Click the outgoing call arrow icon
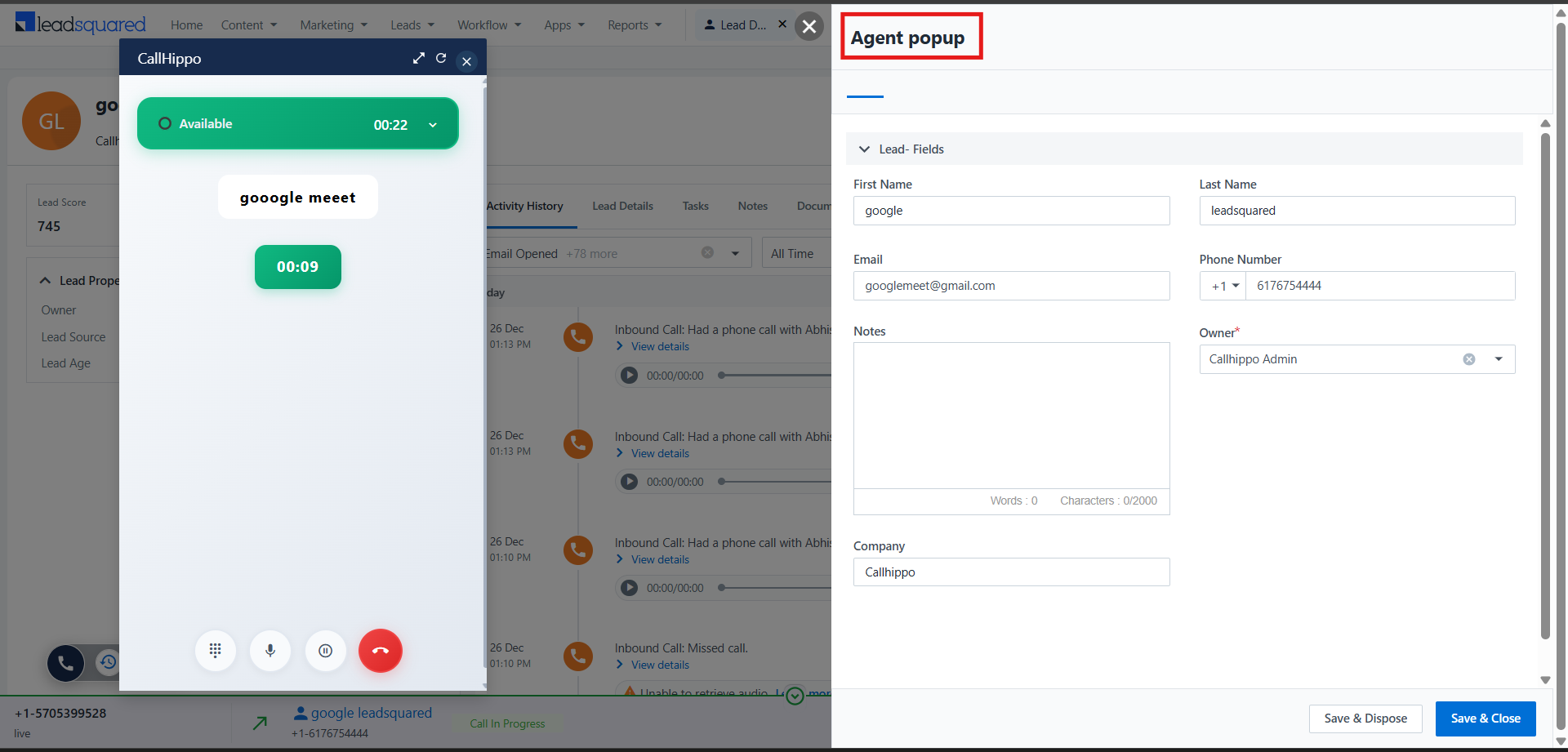This screenshot has height=752, width=1568. tap(260, 723)
